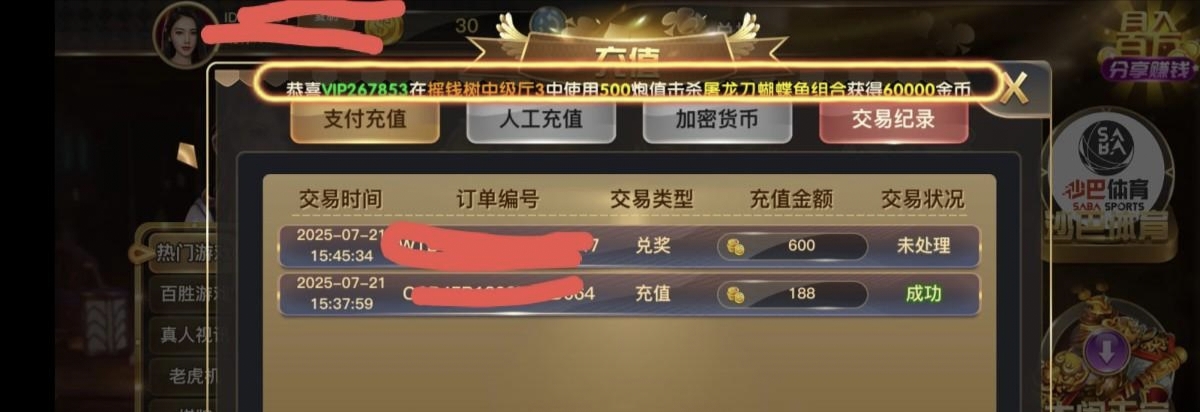
Task: Click the 成功 status of 充值 record
Action: [923, 294]
